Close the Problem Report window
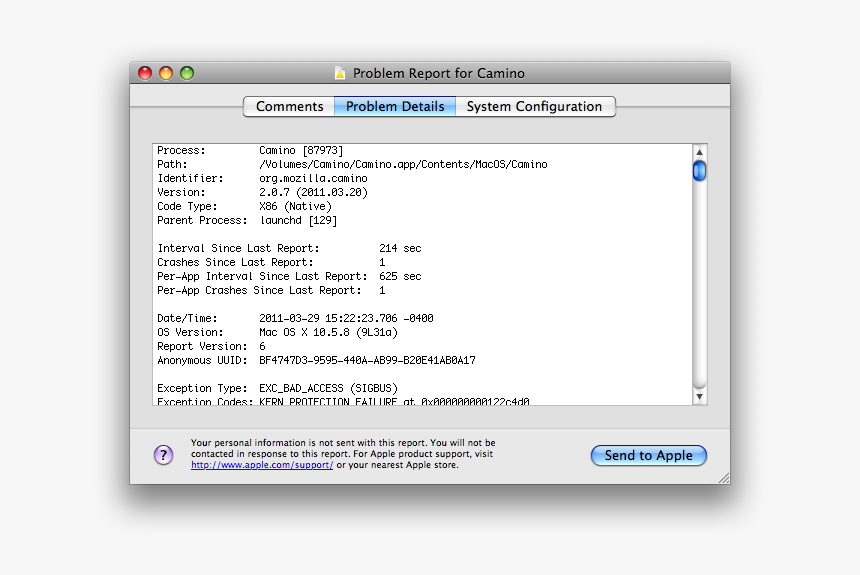The height and width of the screenshot is (575, 860). [145, 73]
